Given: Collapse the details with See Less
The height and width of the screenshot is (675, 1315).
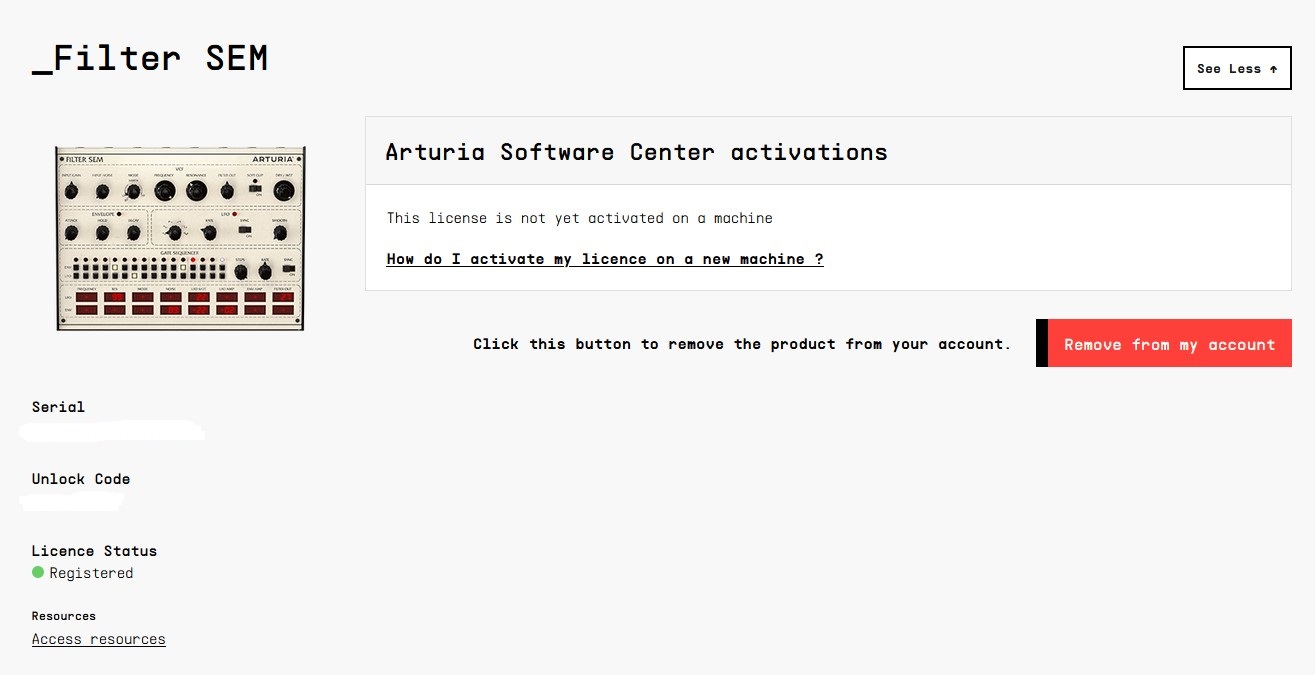Looking at the screenshot, I should 1236,67.
